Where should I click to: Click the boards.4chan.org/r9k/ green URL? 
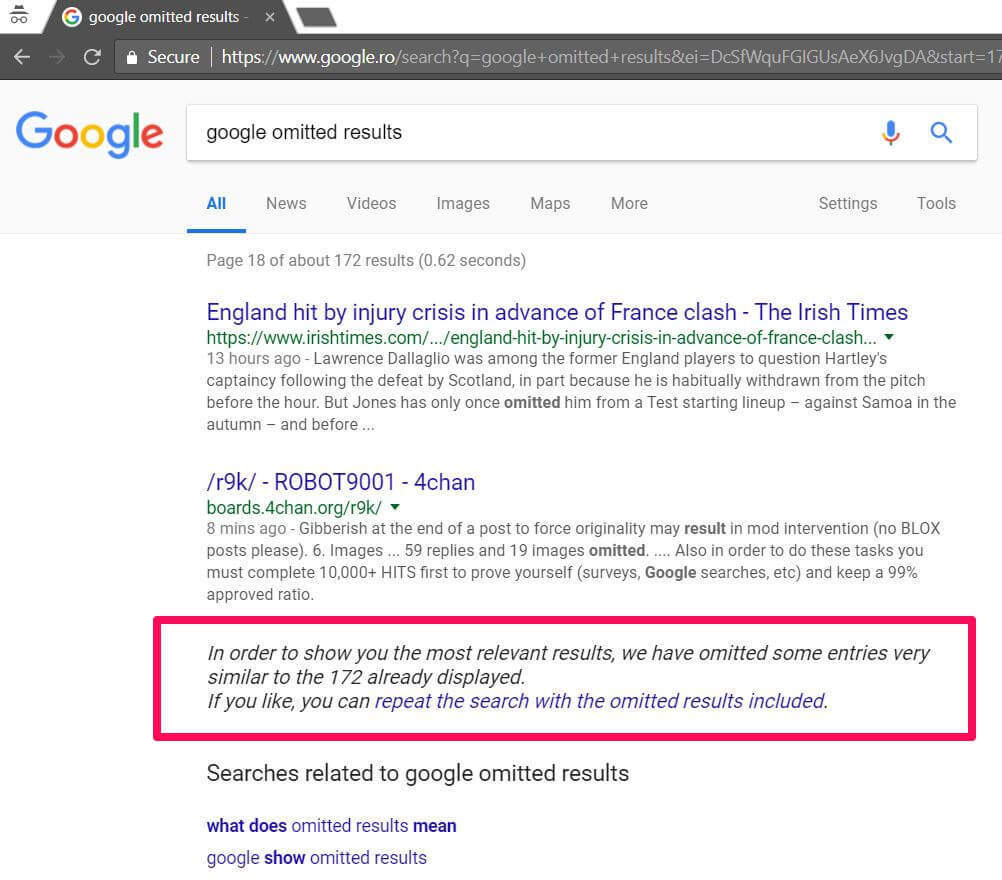point(294,507)
